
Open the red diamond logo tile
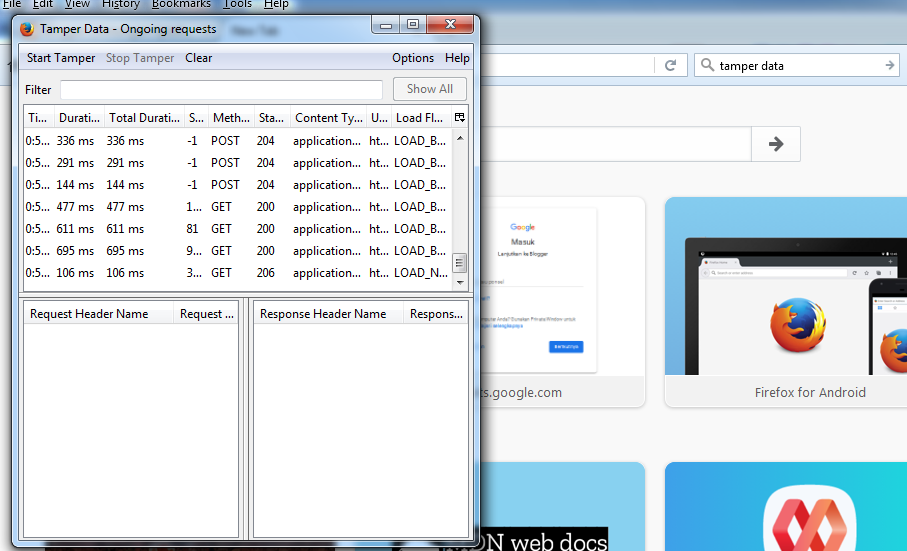(x=787, y=506)
